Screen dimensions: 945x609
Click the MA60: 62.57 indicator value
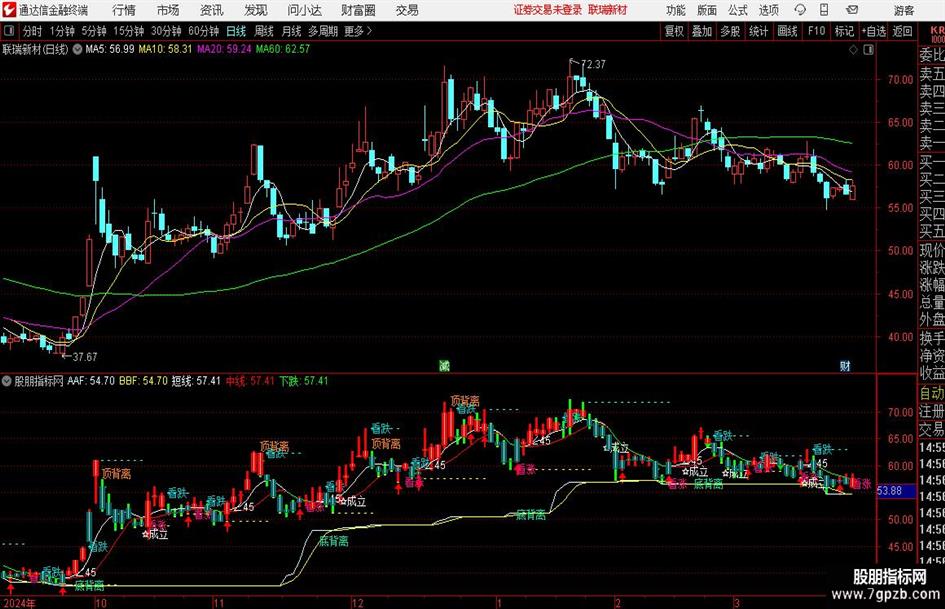tap(283, 49)
